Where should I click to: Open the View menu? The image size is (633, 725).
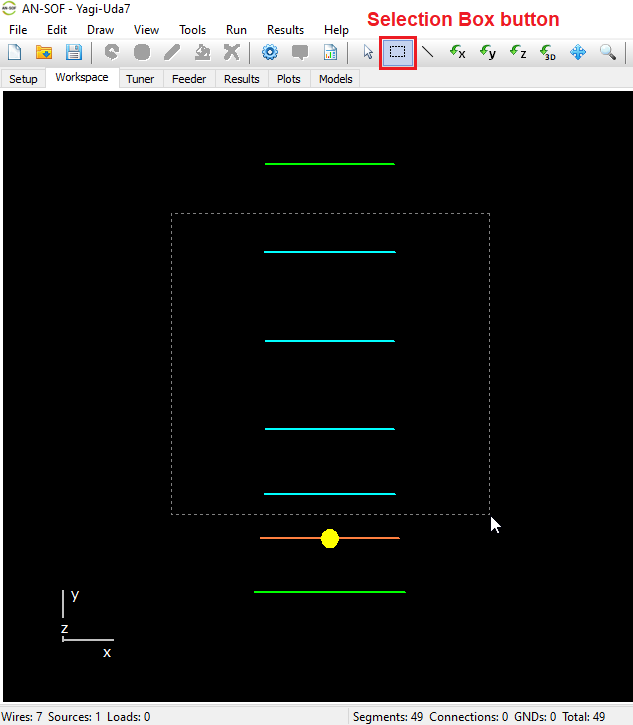pos(146,30)
